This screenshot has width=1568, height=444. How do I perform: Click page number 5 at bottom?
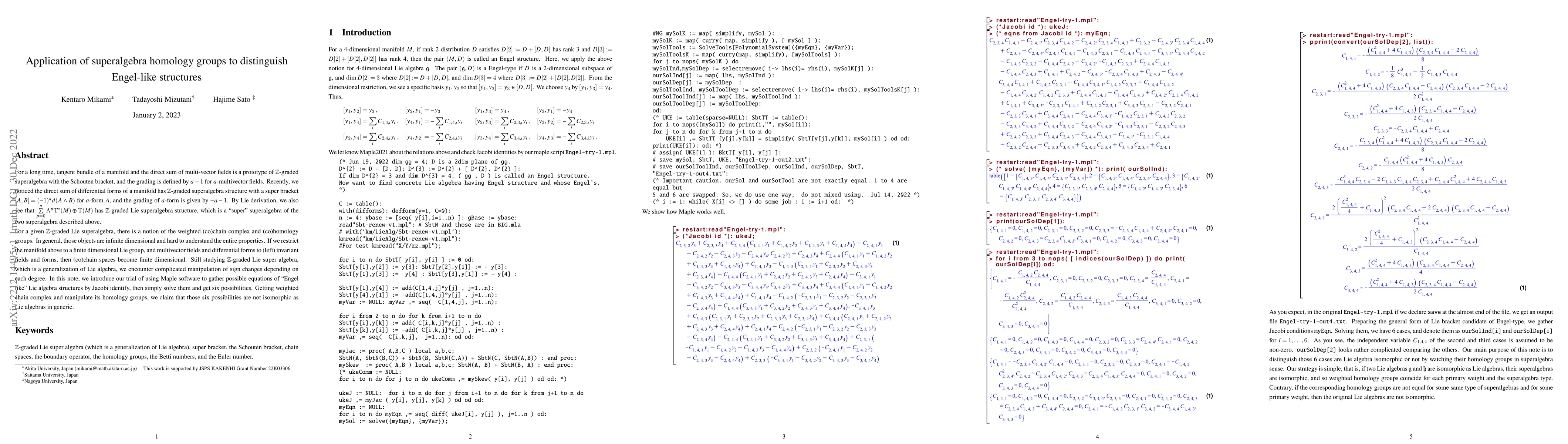[x=1411, y=437]
